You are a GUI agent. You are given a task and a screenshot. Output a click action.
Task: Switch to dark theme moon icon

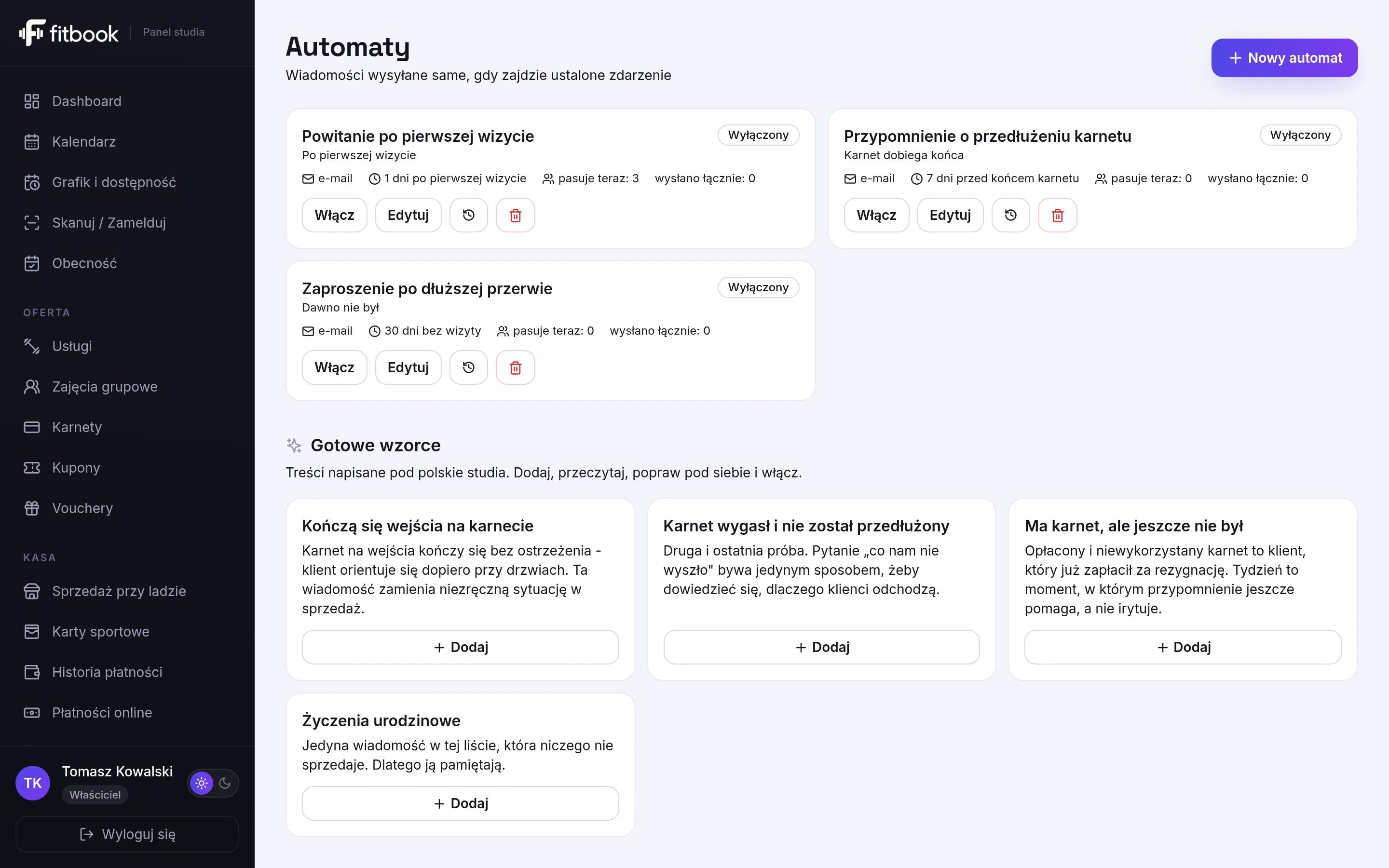point(225,783)
